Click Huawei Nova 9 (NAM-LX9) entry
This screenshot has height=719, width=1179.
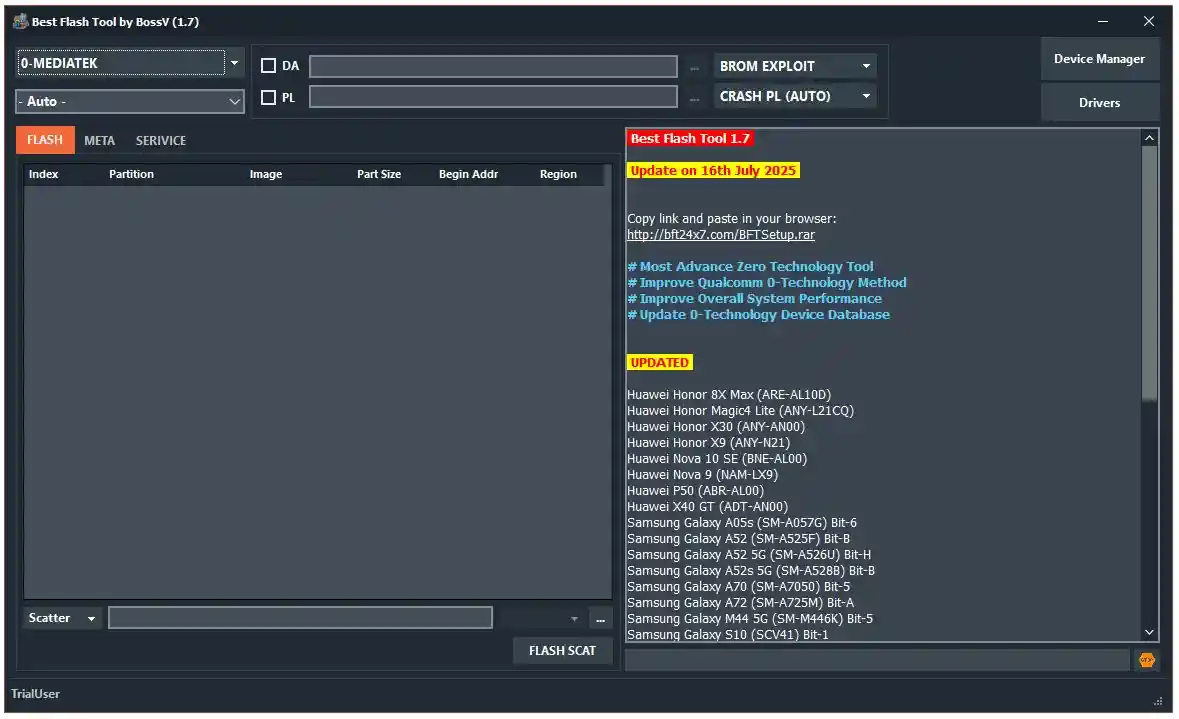pyautogui.click(x=703, y=475)
